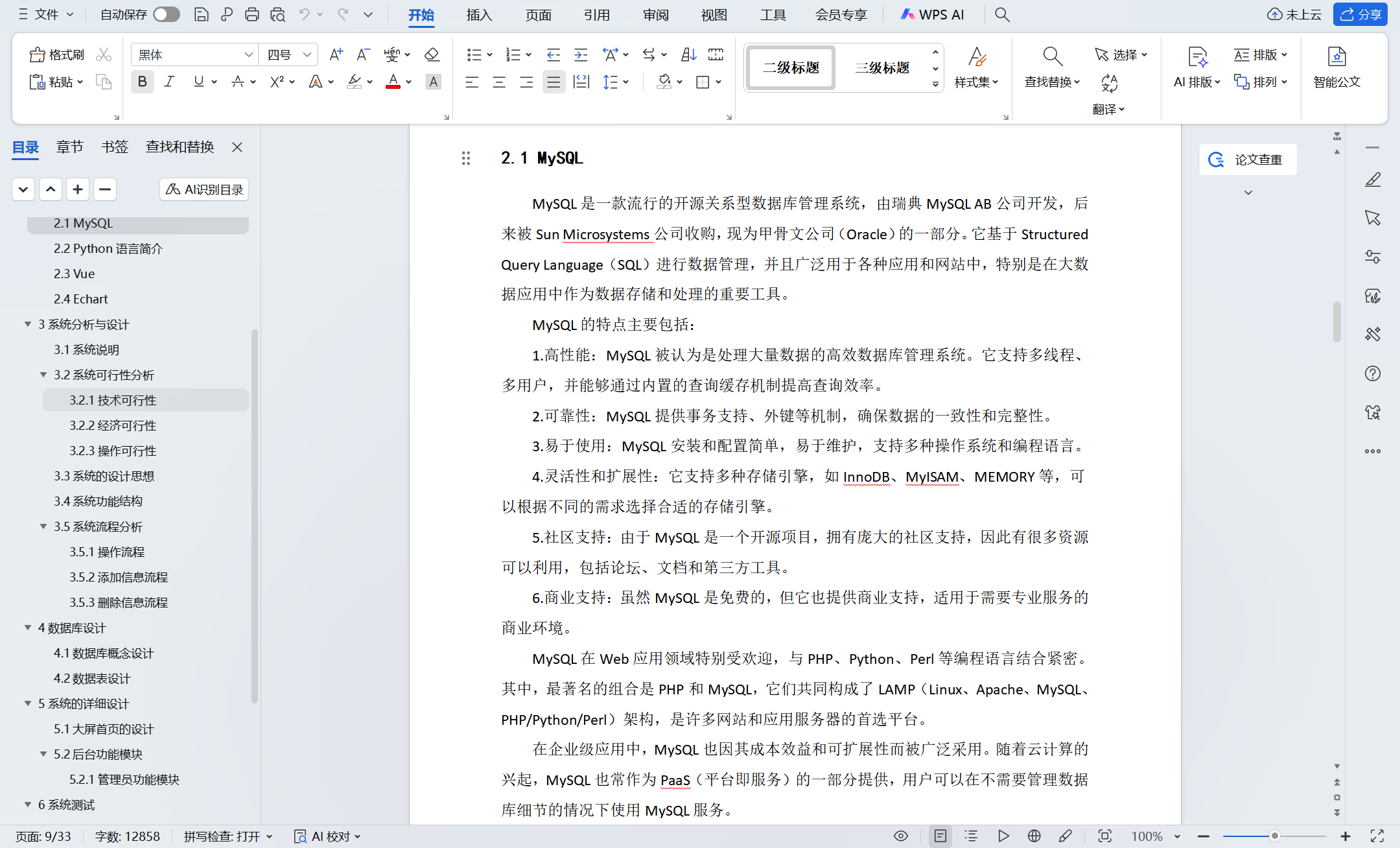The image size is (1400, 848).
Task: Click the zoom in plus button
Action: [x=1346, y=836]
